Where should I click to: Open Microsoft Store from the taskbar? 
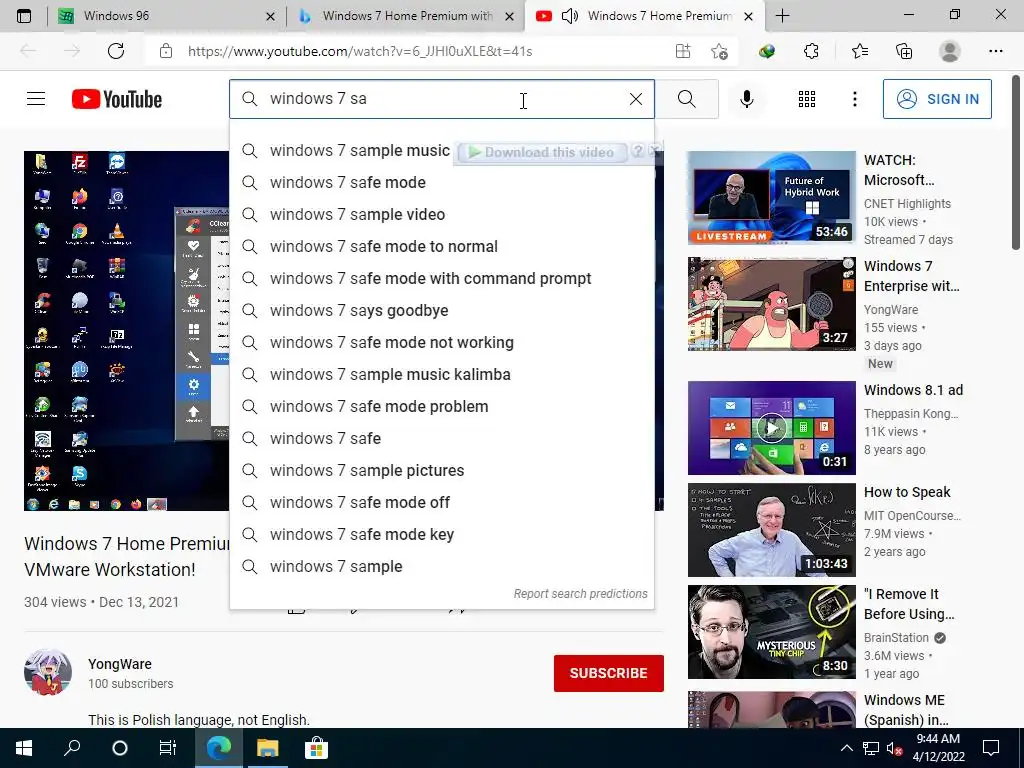point(315,748)
